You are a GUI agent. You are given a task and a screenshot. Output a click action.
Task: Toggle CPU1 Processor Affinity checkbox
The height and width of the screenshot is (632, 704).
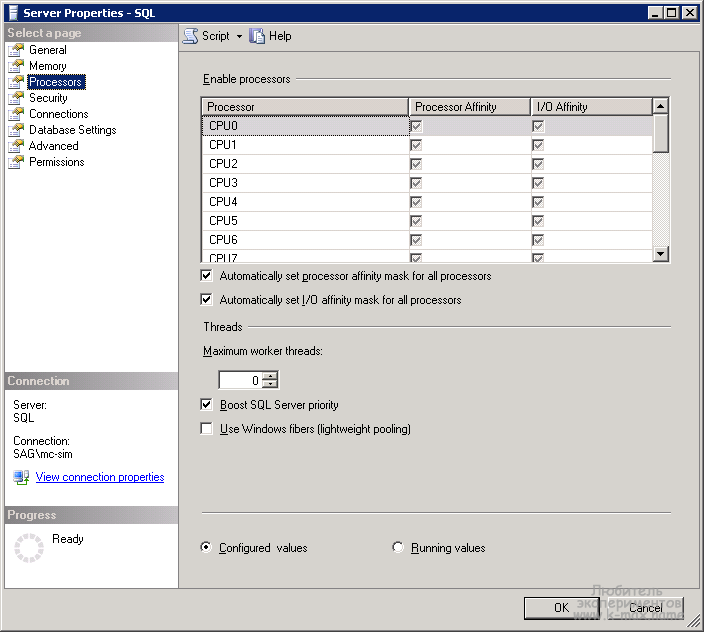click(416, 145)
